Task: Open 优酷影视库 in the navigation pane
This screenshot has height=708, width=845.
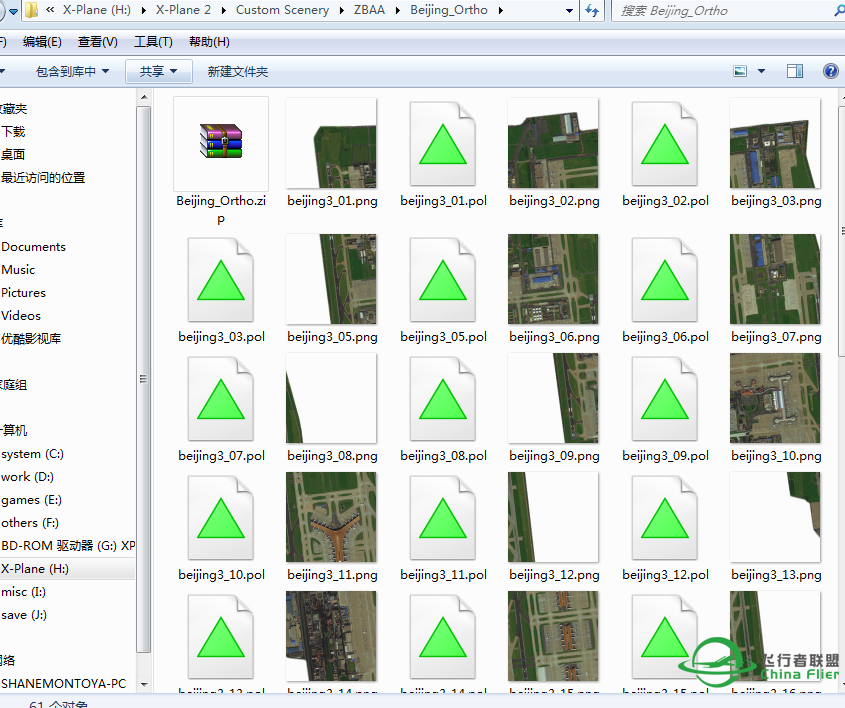Action: [x=31, y=339]
